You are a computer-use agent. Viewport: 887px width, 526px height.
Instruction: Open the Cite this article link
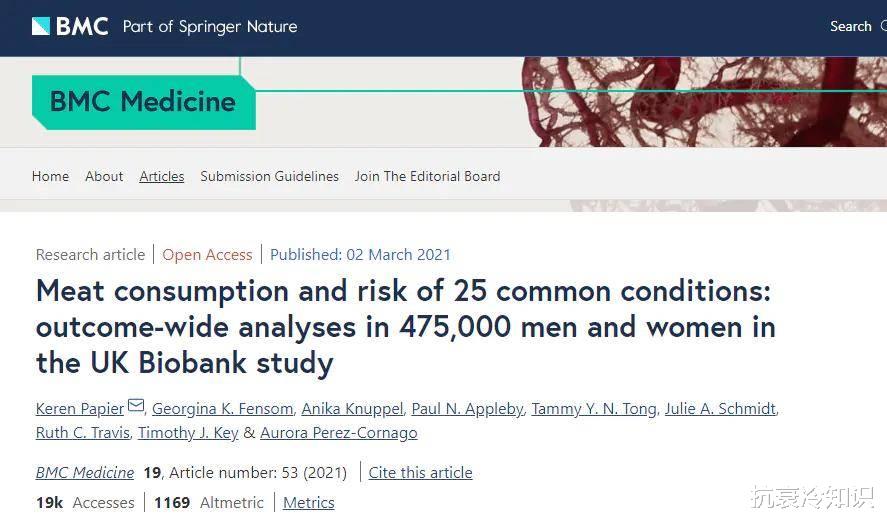coord(420,472)
